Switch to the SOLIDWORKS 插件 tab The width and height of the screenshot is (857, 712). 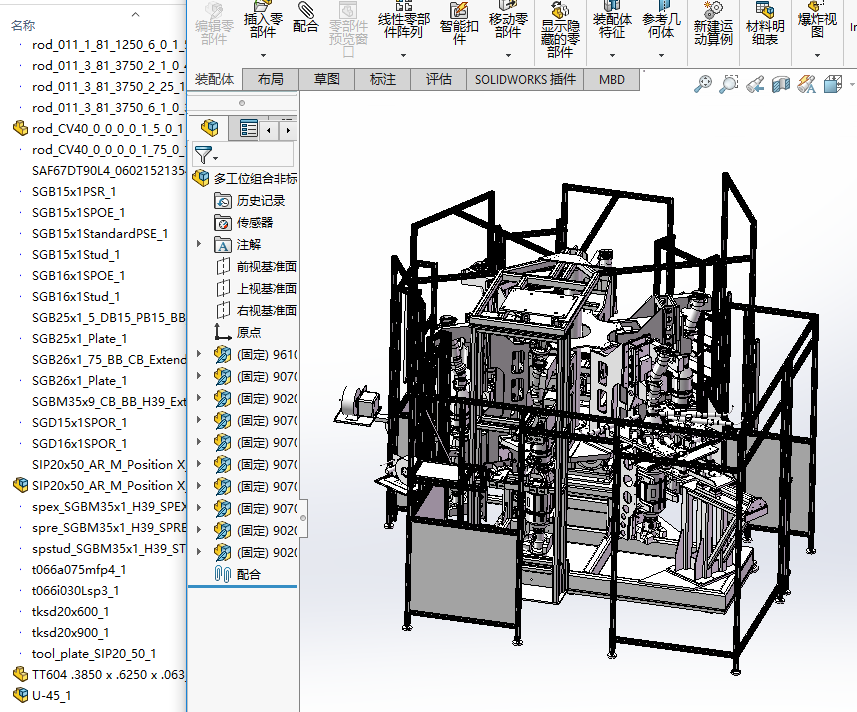(525, 79)
